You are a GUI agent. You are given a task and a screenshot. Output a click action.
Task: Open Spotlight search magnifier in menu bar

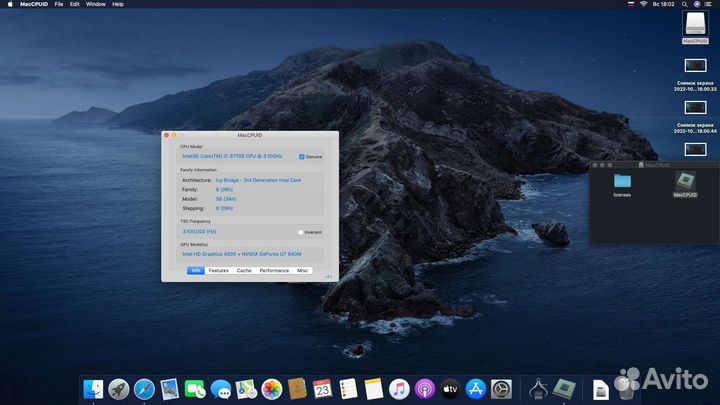click(684, 4)
